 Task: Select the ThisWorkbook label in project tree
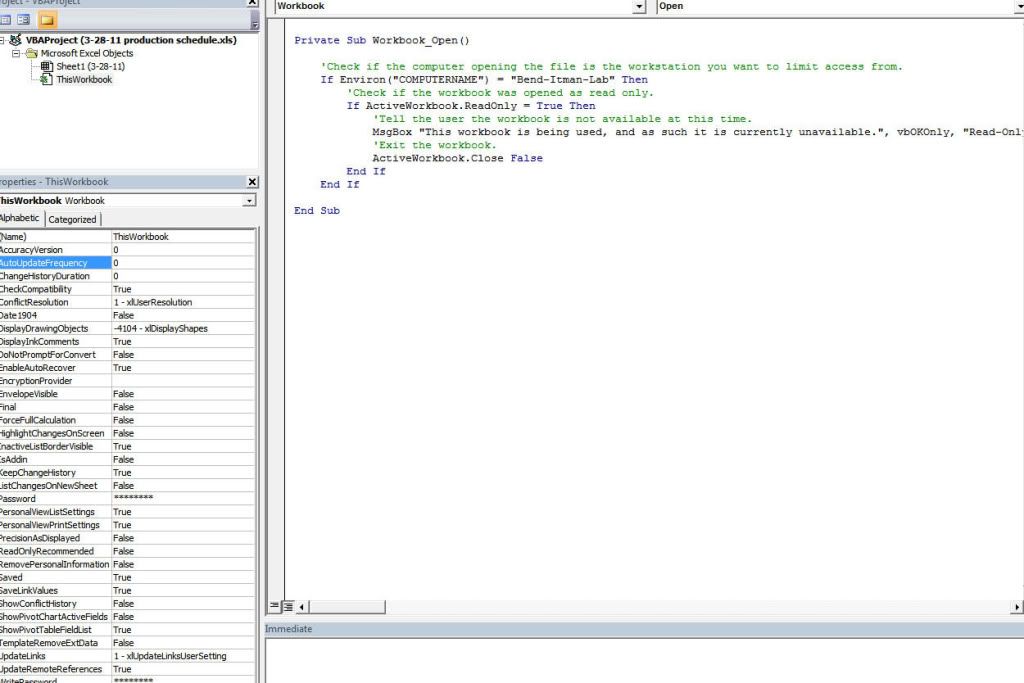pyautogui.click(x=84, y=80)
